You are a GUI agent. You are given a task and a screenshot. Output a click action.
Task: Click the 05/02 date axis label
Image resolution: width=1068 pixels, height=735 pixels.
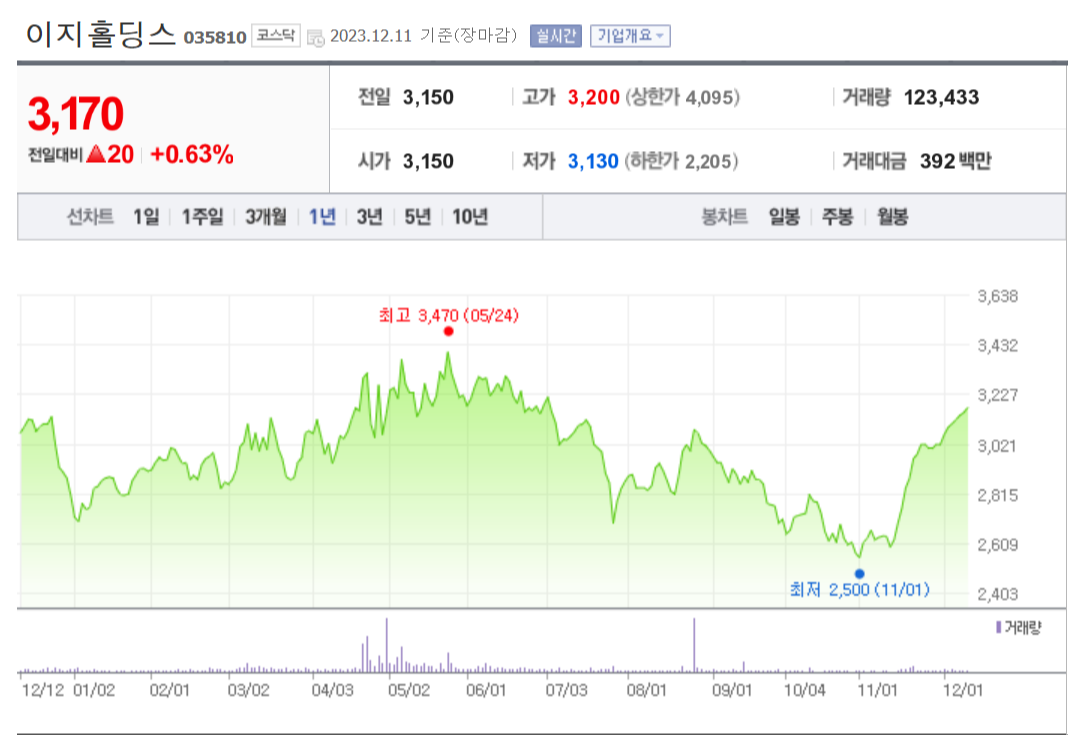click(409, 690)
